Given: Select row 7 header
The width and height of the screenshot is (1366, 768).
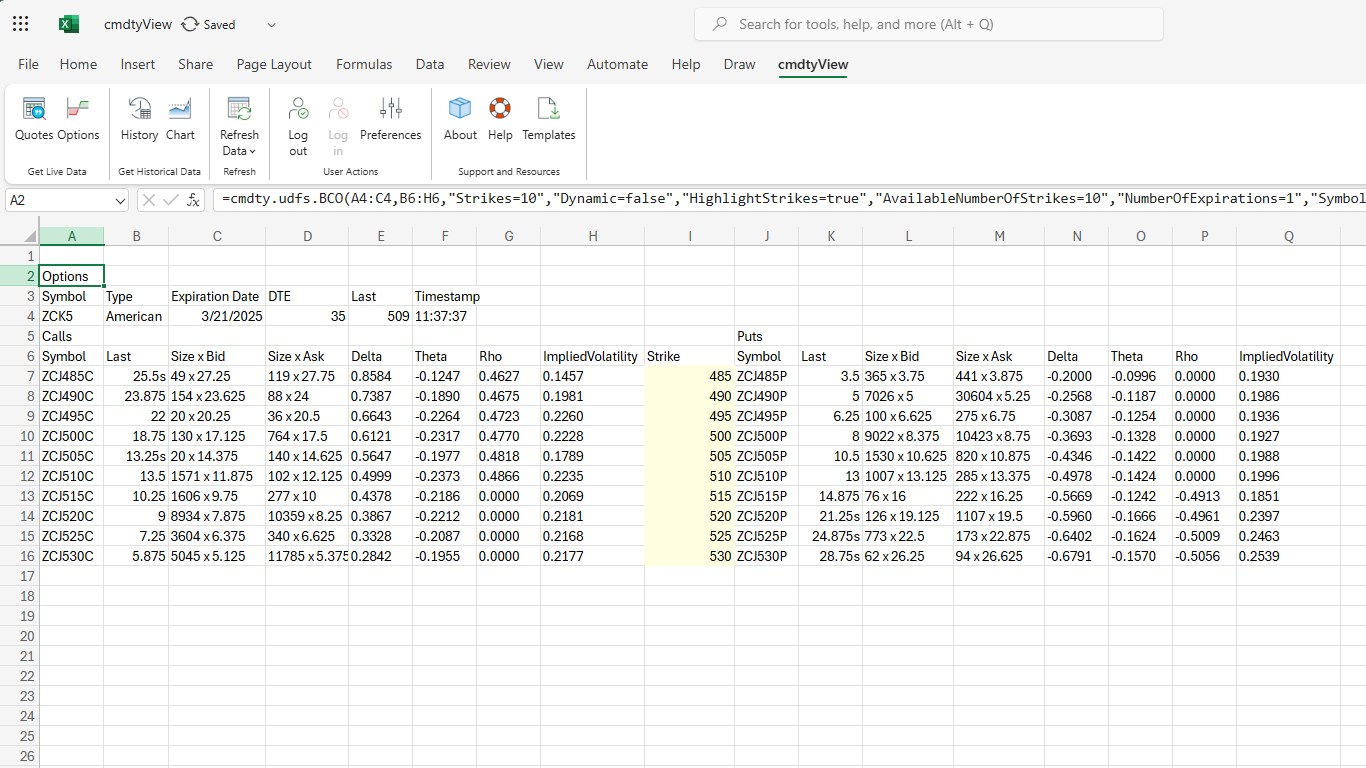Looking at the screenshot, I should [x=20, y=376].
